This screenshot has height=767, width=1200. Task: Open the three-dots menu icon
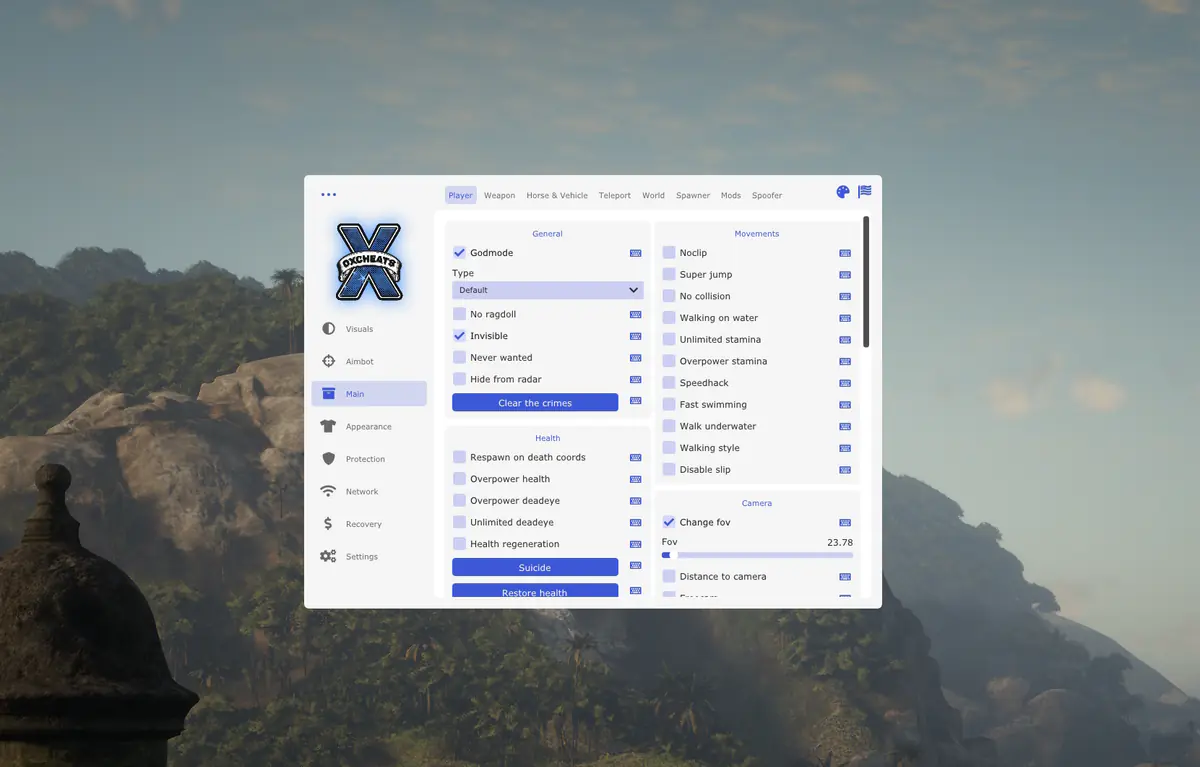[329, 195]
